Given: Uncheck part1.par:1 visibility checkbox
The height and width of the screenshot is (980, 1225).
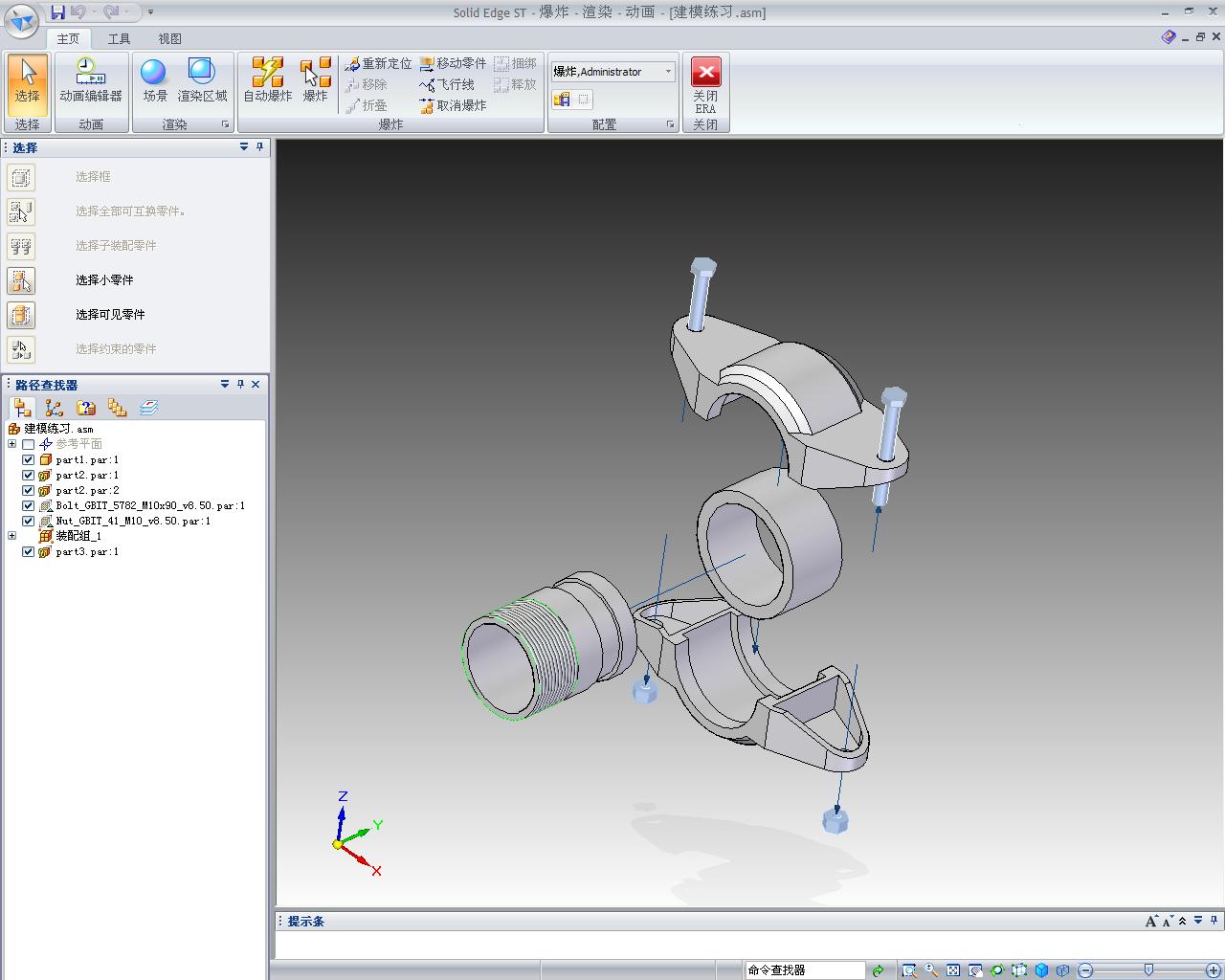Looking at the screenshot, I should point(29,459).
